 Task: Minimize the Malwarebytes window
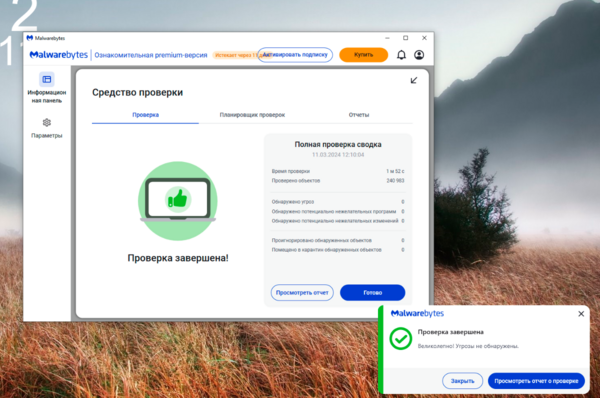click(x=387, y=38)
